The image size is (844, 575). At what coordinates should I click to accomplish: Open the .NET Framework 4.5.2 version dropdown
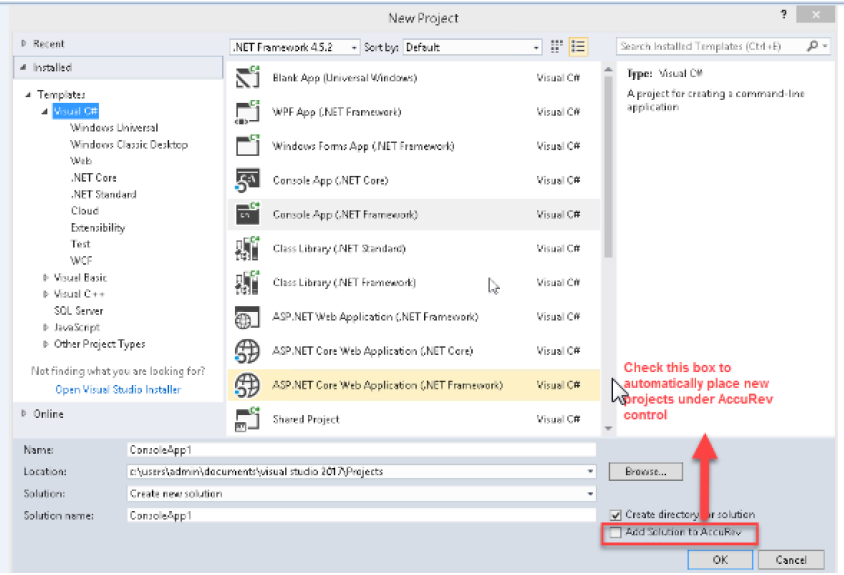pyautogui.click(x=294, y=47)
